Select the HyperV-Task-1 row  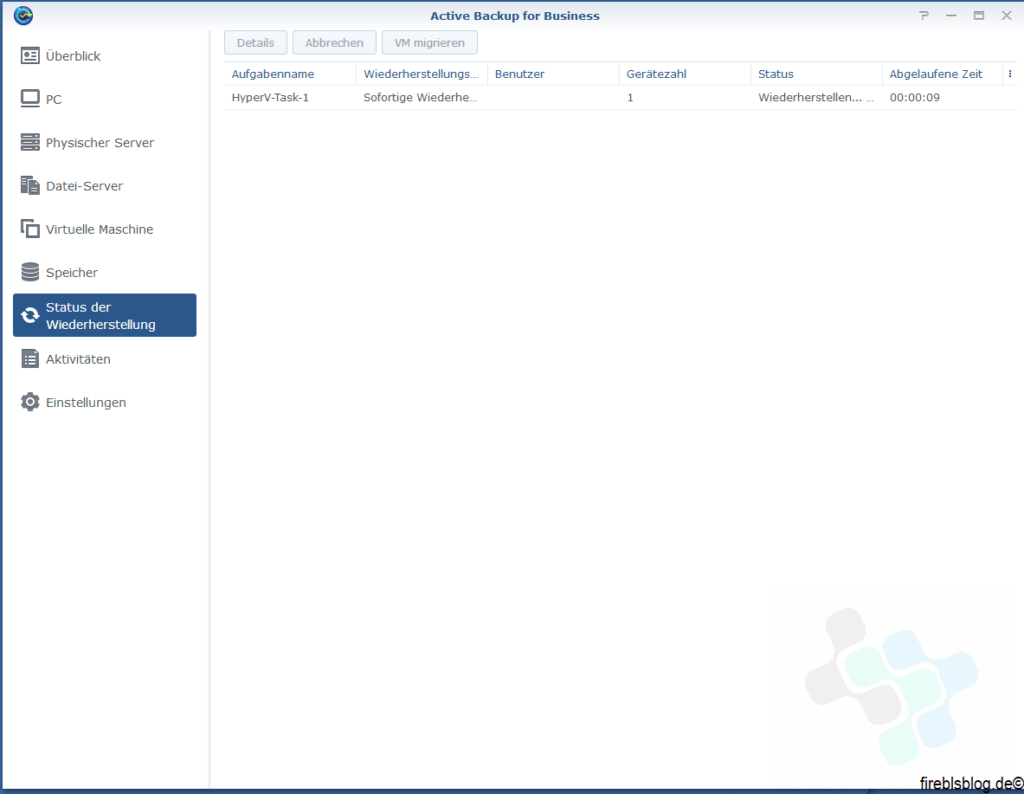point(620,97)
